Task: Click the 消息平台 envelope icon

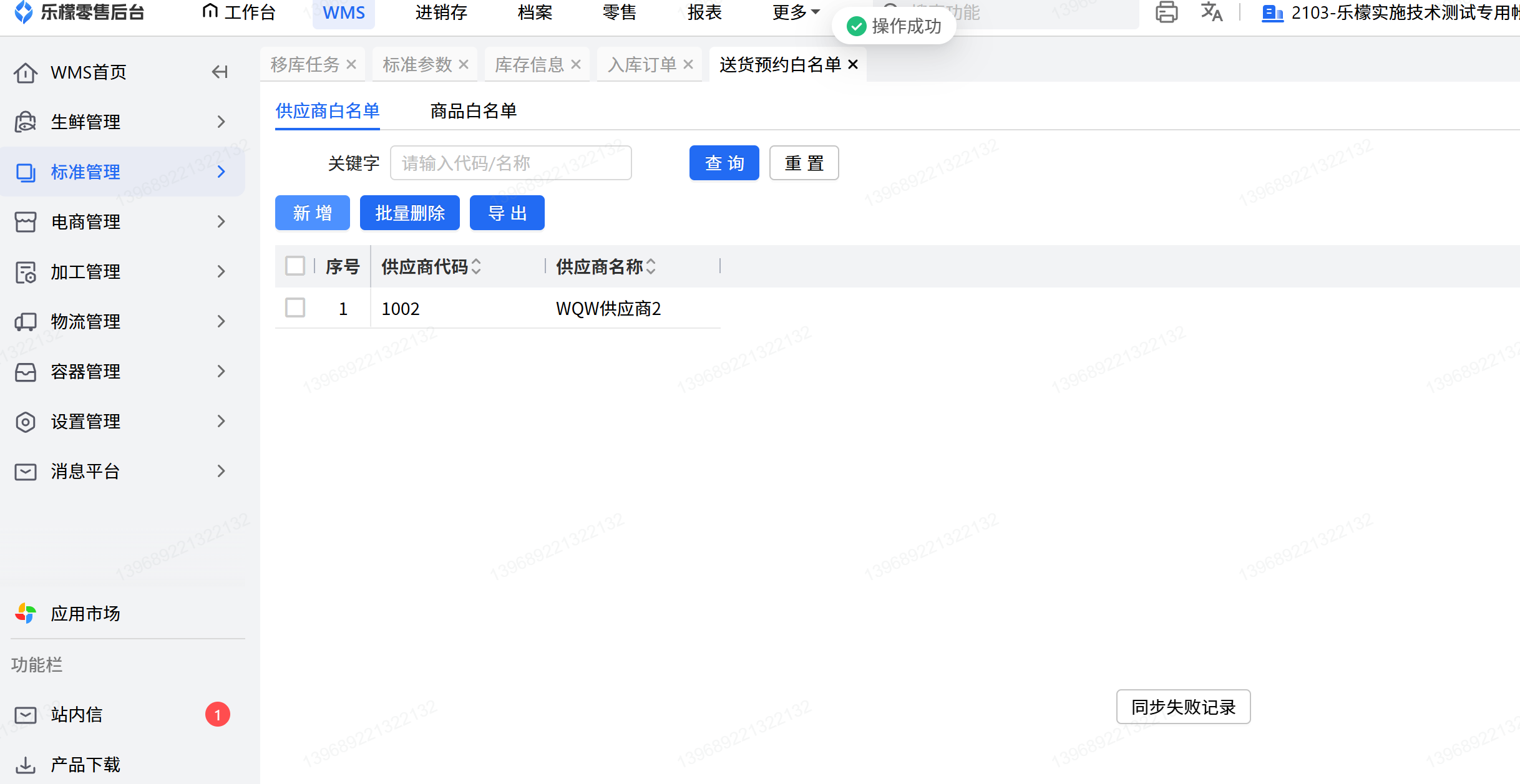Action: (26, 472)
